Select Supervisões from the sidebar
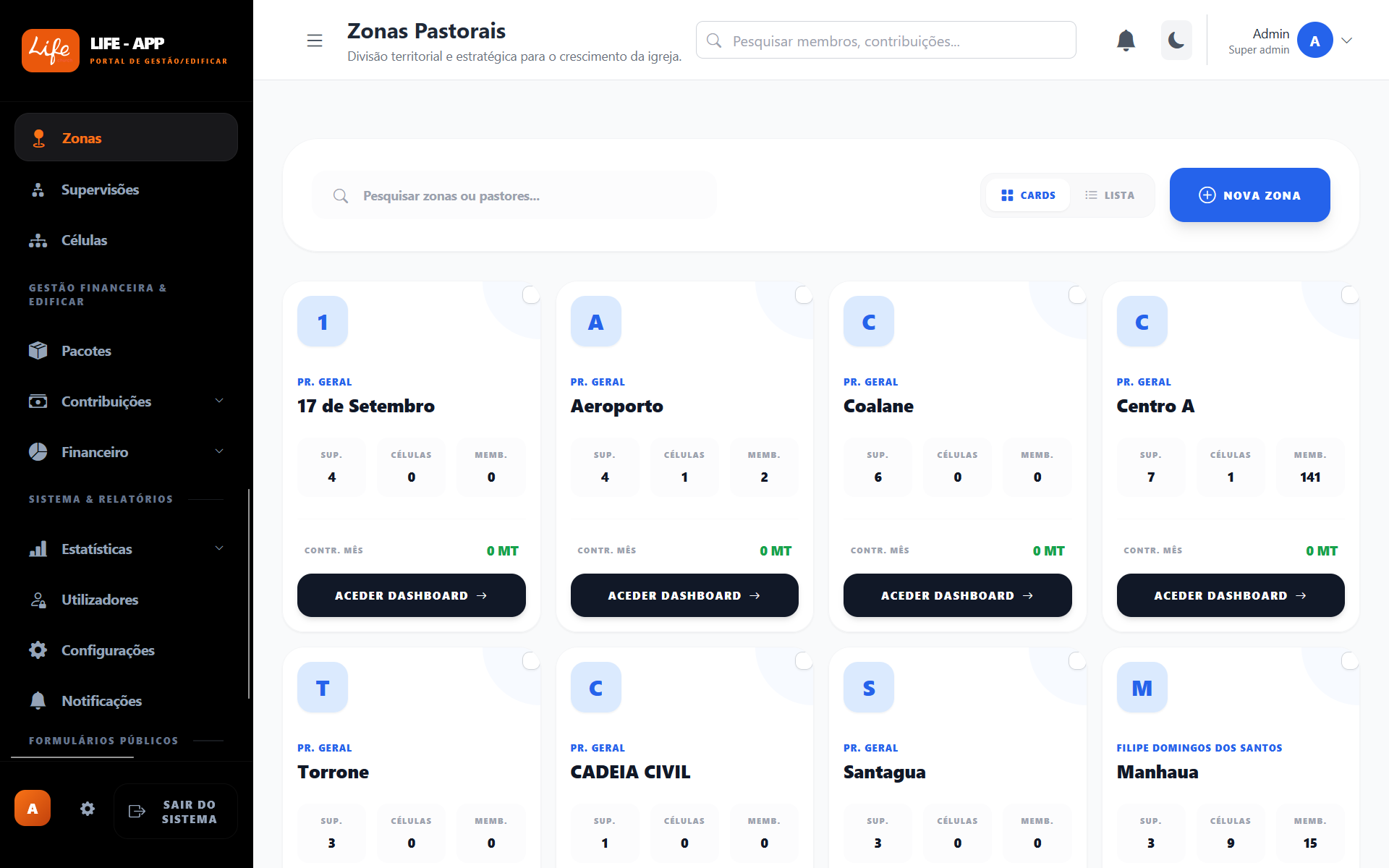 100,190
